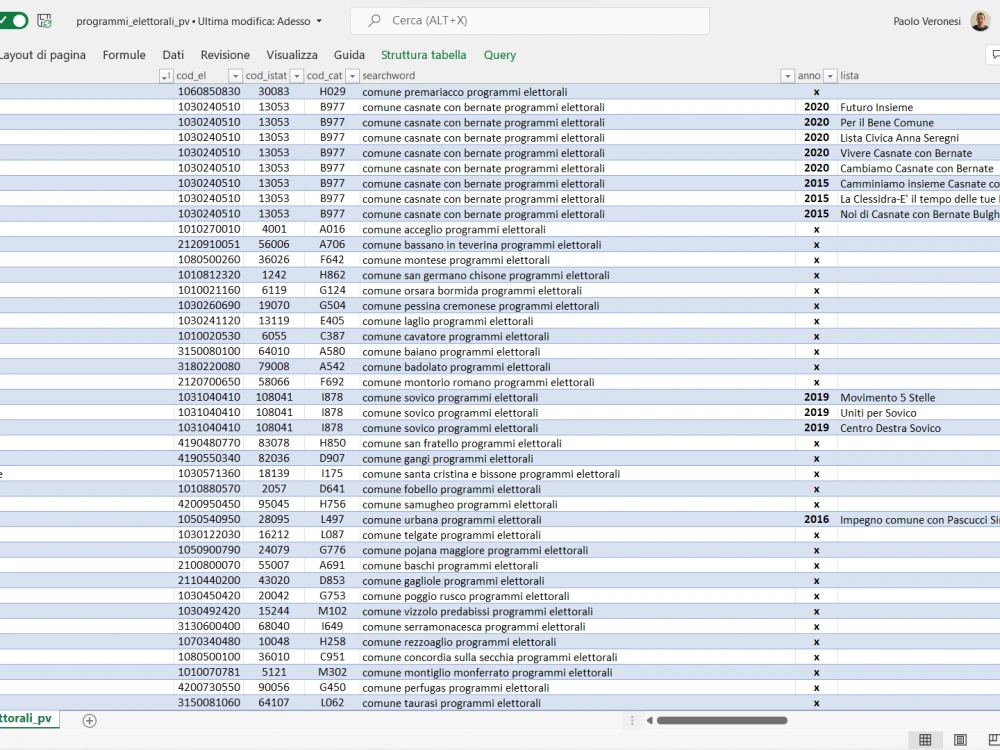This screenshot has height=750, width=1000.
Task: Click the save icon next to AutoSave
Action: pyautogui.click(x=45, y=21)
